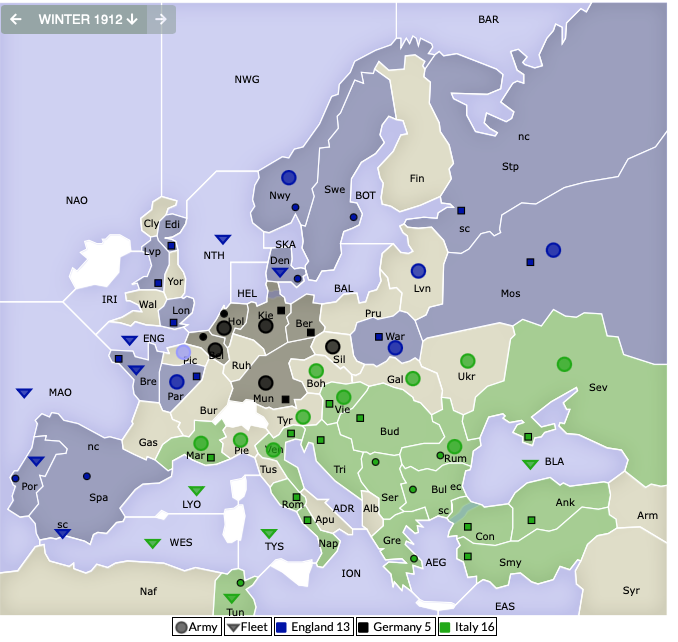Select the German army in Holland
678x642 pixels.
[x=224, y=328]
